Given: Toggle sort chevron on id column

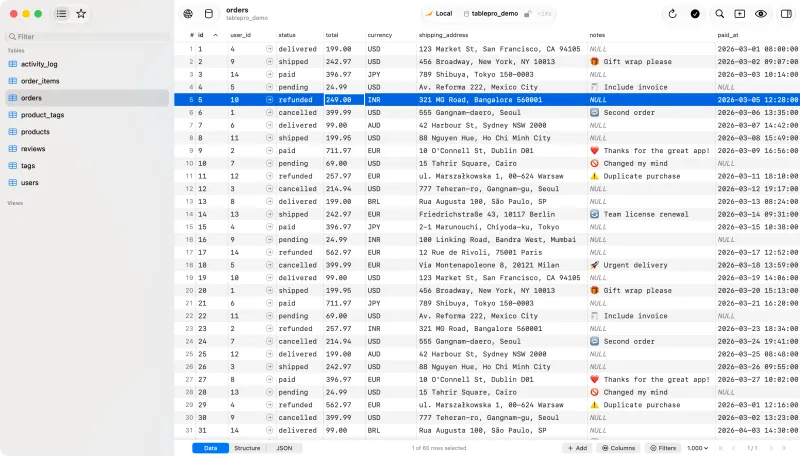Looking at the screenshot, I should coord(215,35).
